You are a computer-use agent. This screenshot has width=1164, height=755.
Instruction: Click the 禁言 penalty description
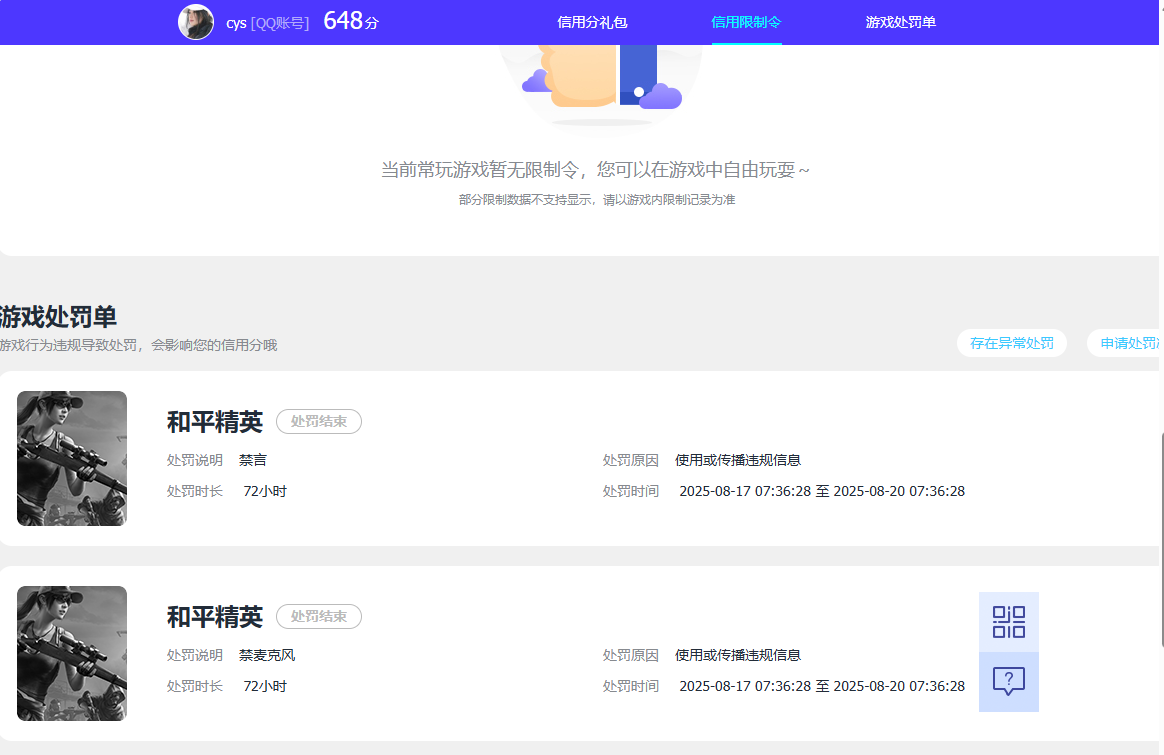(252, 460)
